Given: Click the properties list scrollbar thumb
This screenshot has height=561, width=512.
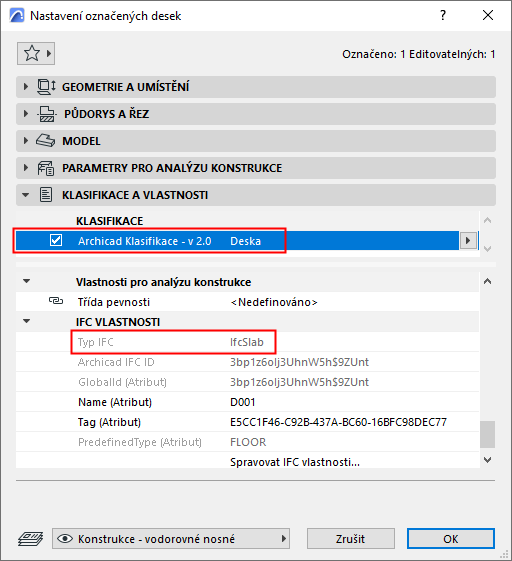Looking at the screenshot, I should coord(487,434).
